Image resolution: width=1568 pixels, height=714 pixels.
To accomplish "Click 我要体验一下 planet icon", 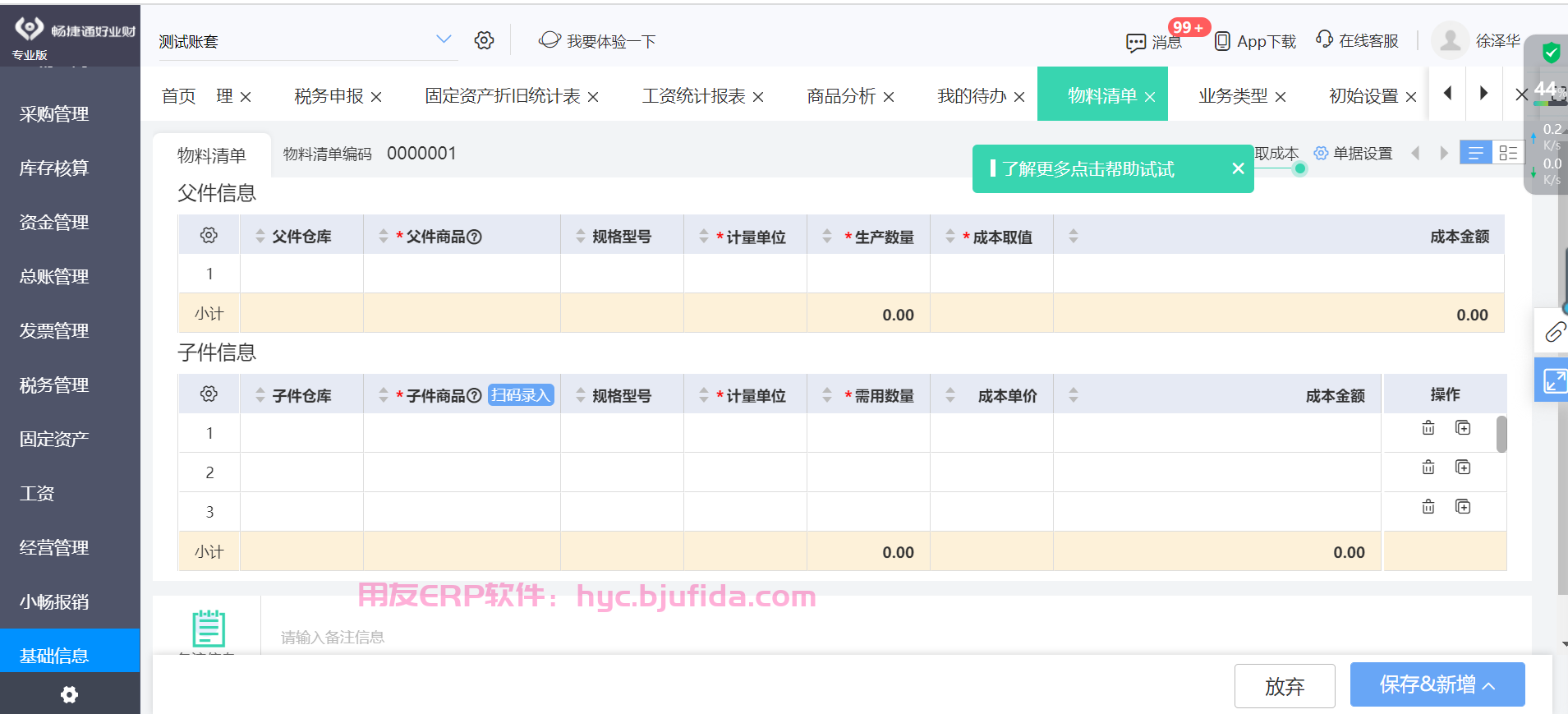I will pyautogui.click(x=549, y=39).
